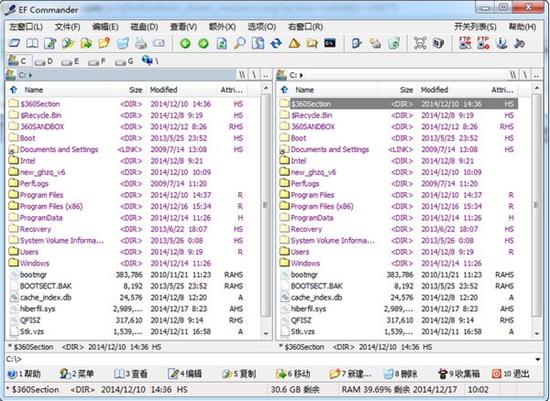The width and height of the screenshot is (550, 401).
Task: Open the 磁盘(D) menu
Action: [x=144, y=27]
